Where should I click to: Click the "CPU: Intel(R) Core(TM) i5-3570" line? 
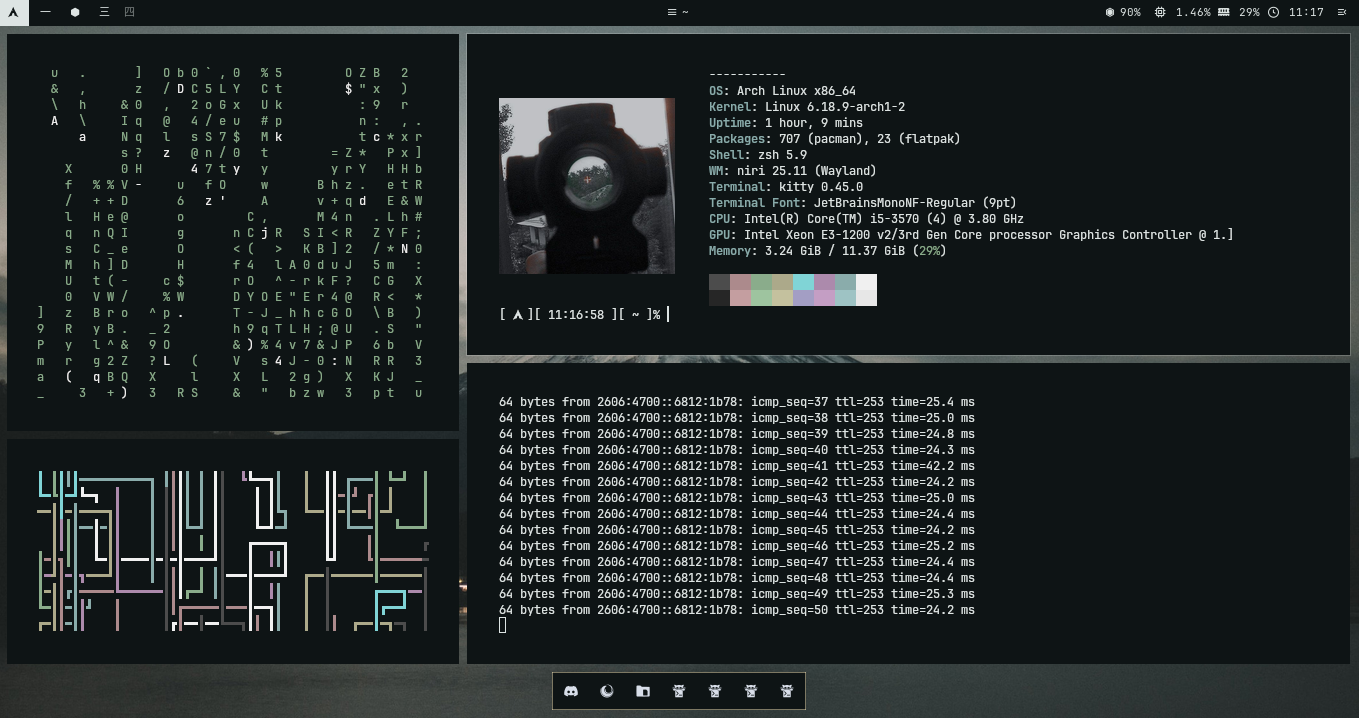click(867, 219)
